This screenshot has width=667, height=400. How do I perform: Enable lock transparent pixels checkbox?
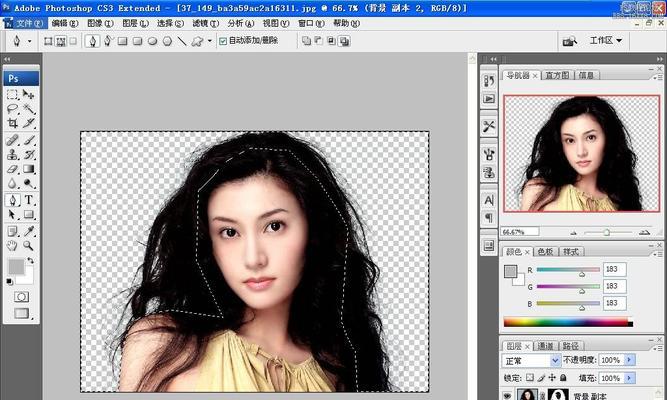coord(530,377)
